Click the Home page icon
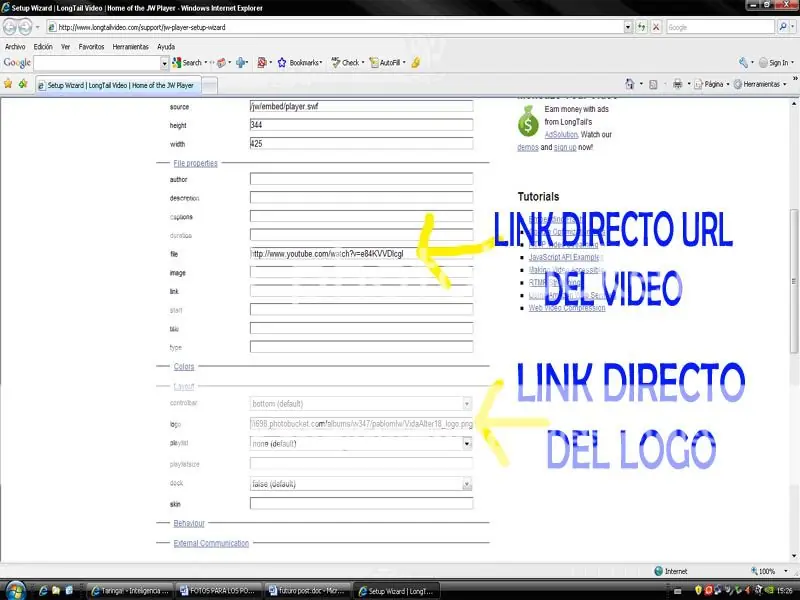Screen dimensions: 800x600 (x=630, y=84)
